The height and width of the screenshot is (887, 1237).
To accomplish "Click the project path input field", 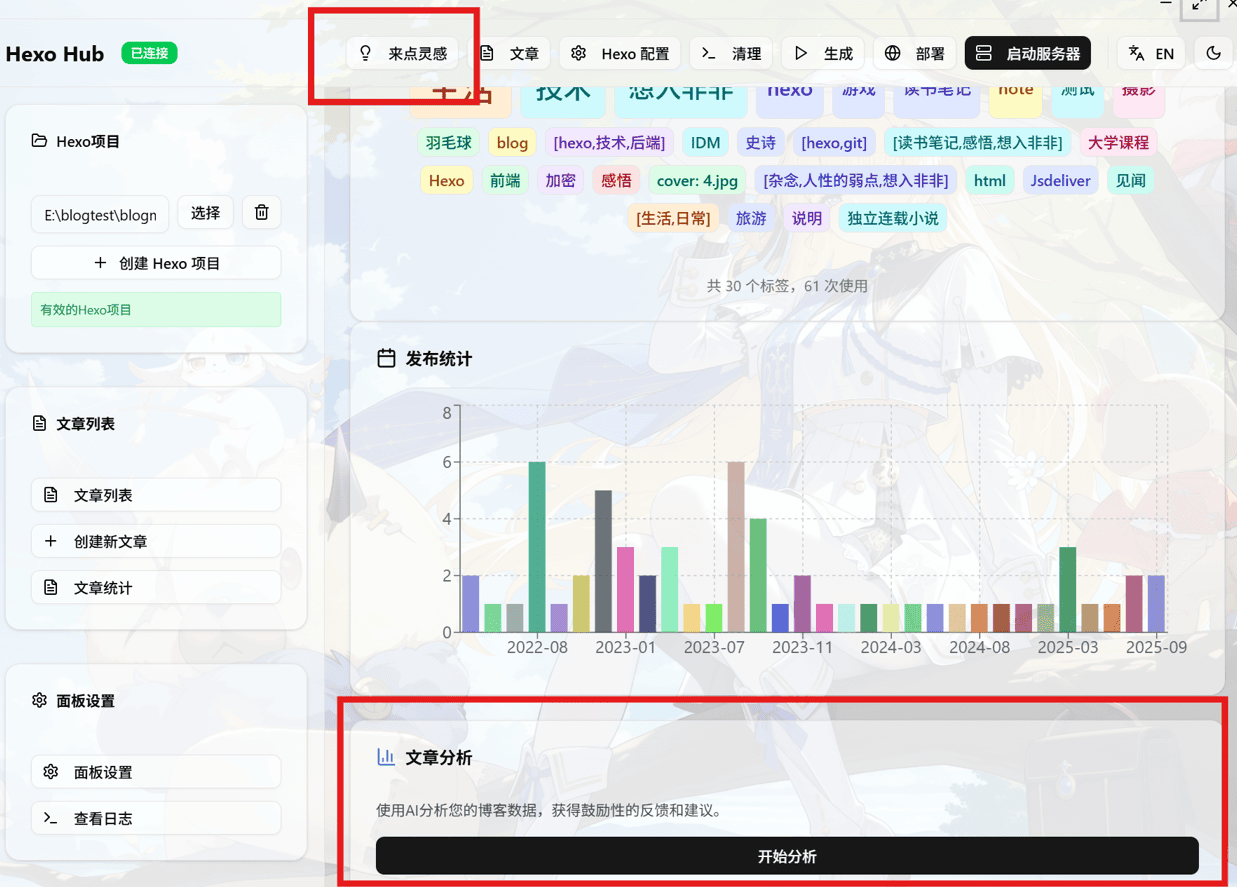I will (x=100, y=214).
